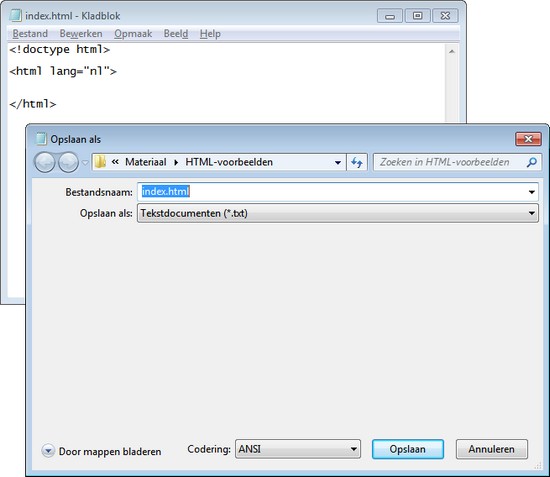The width and height of the screenshot is (550, 477).
Task: Click the Opslaan als dialog title icon
Action: point(41,139)
